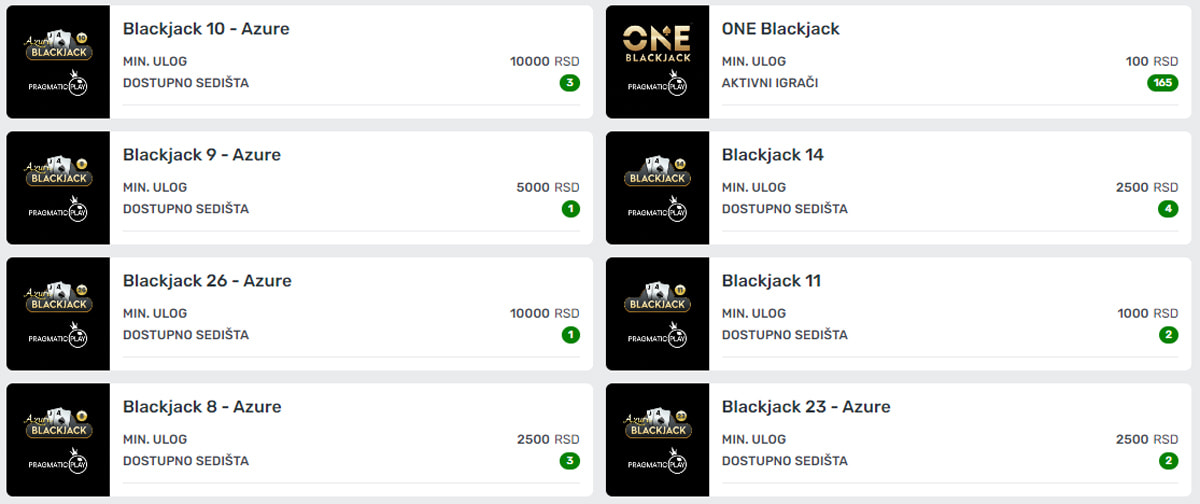The image size is (1200, 504).
Task: Select the Blackjack 14 title text
Action: (x=773, y=155)
